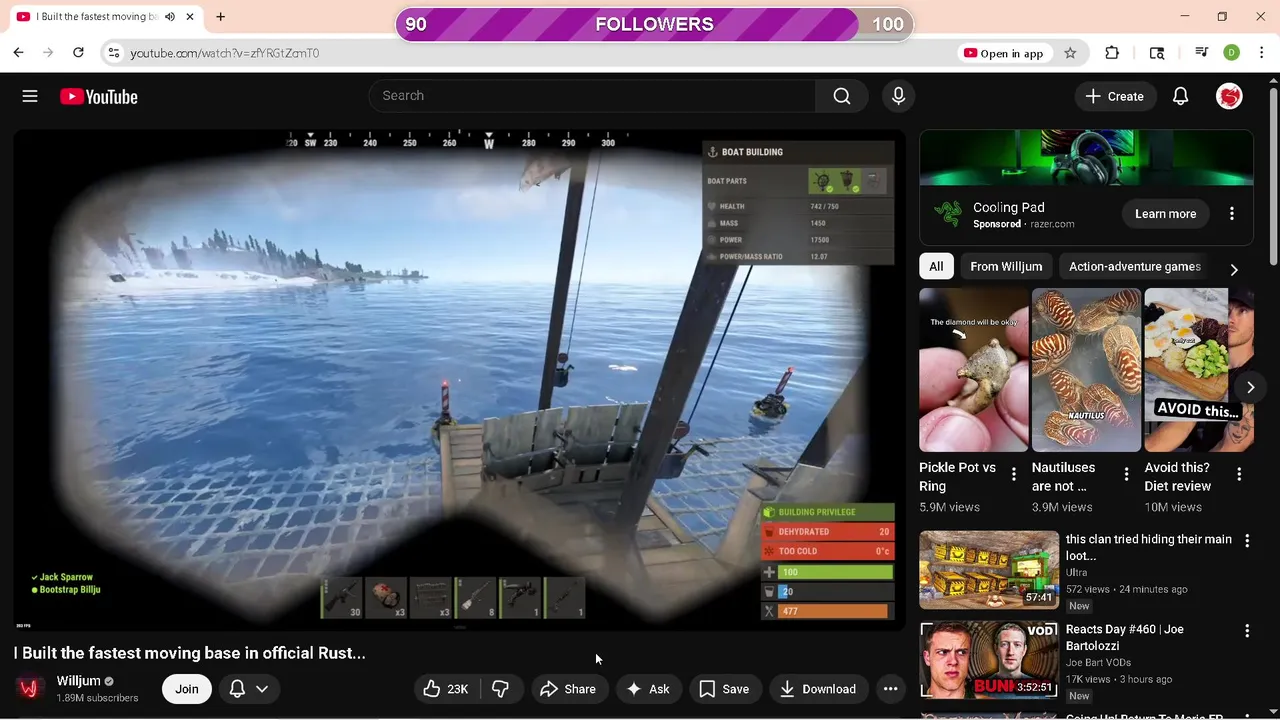
Task: Open the Willjum channel name link
Action: 79,681
